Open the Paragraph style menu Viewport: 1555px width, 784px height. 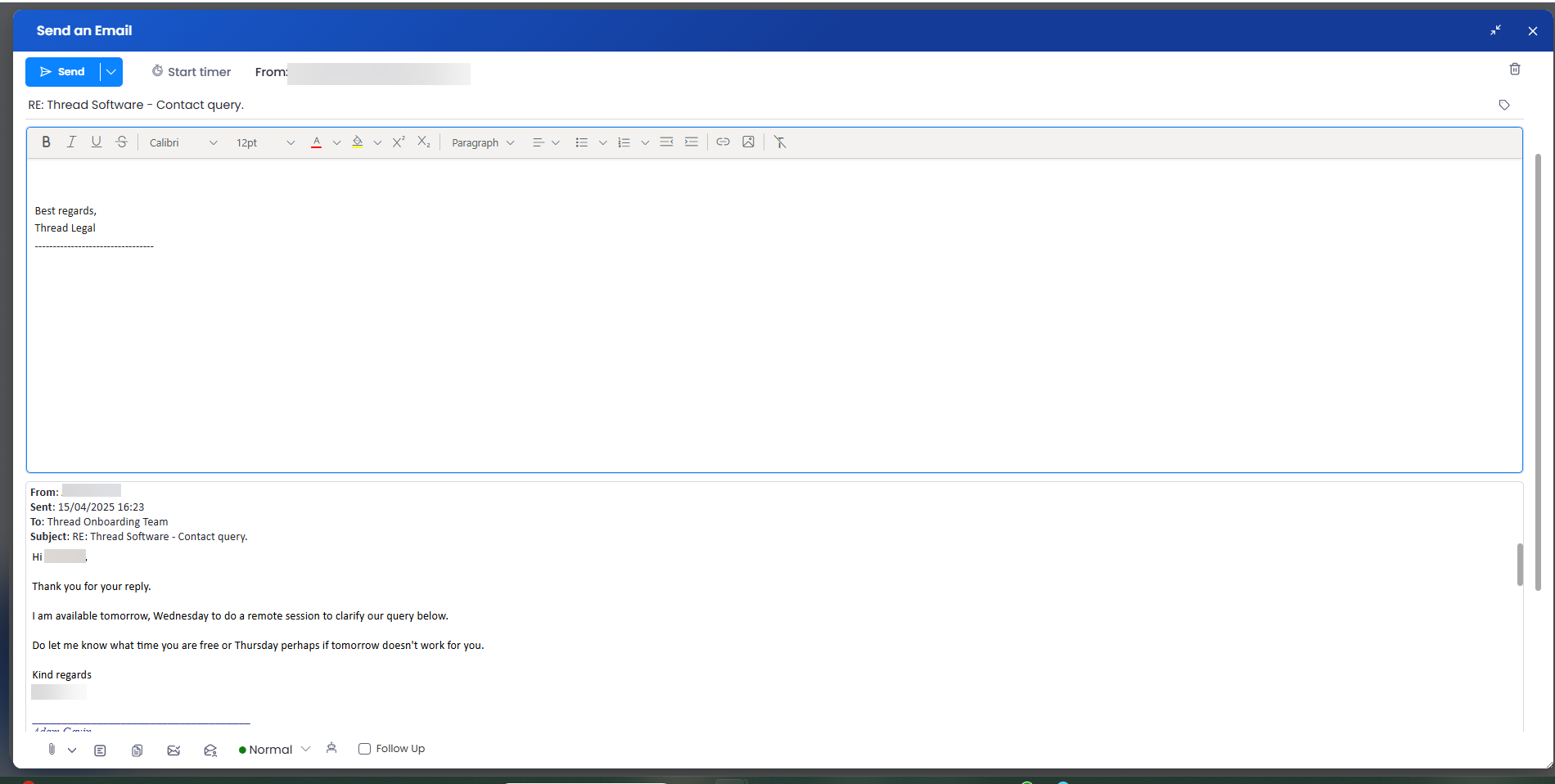(483, 142)
